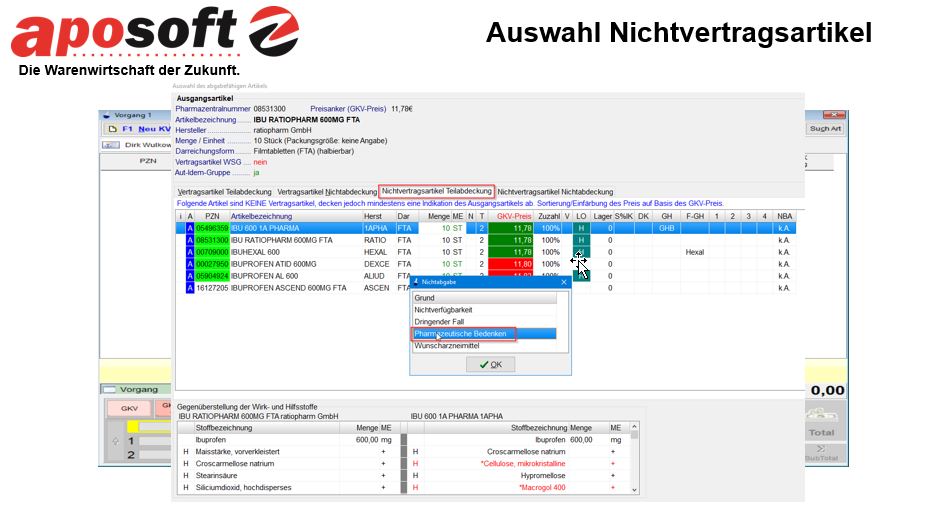This screenshot has height=515, width=933.
Task: Click Maisstärke, vorverkleistert ingredient row
Action: [x=288, y=452]
